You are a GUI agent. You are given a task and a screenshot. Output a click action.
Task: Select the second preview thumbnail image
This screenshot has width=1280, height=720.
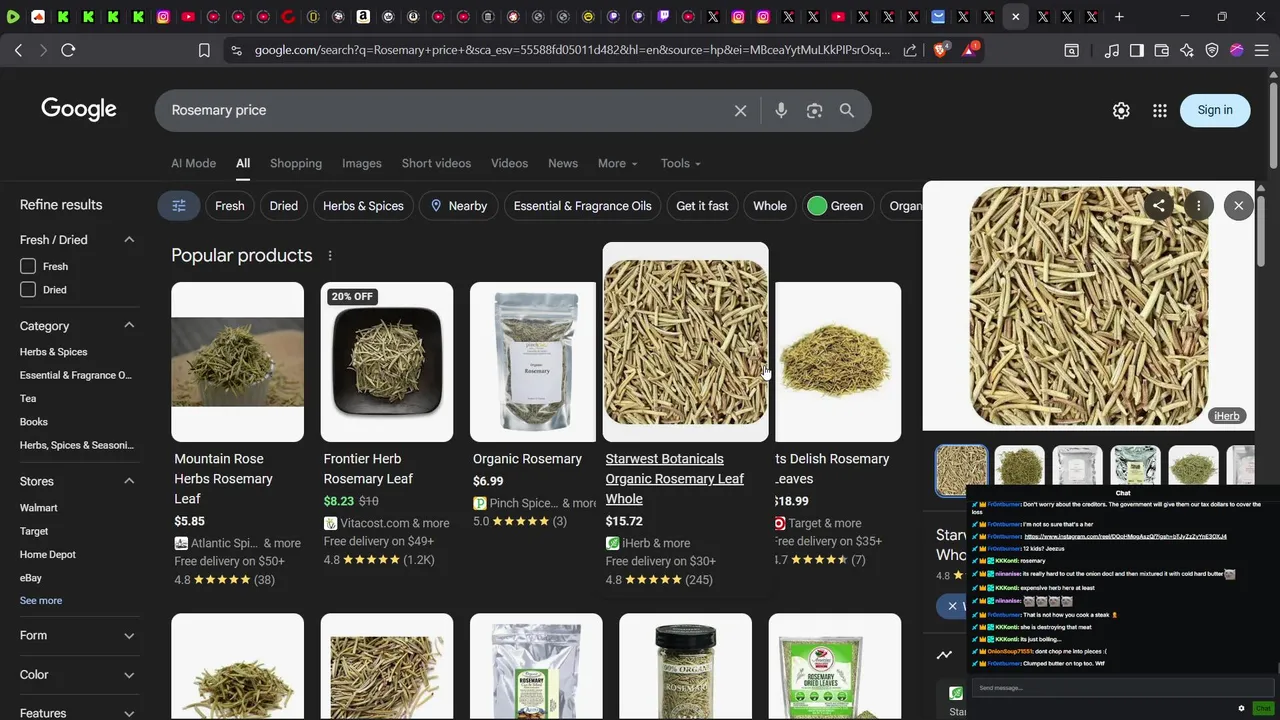[x=1019, y=470]
